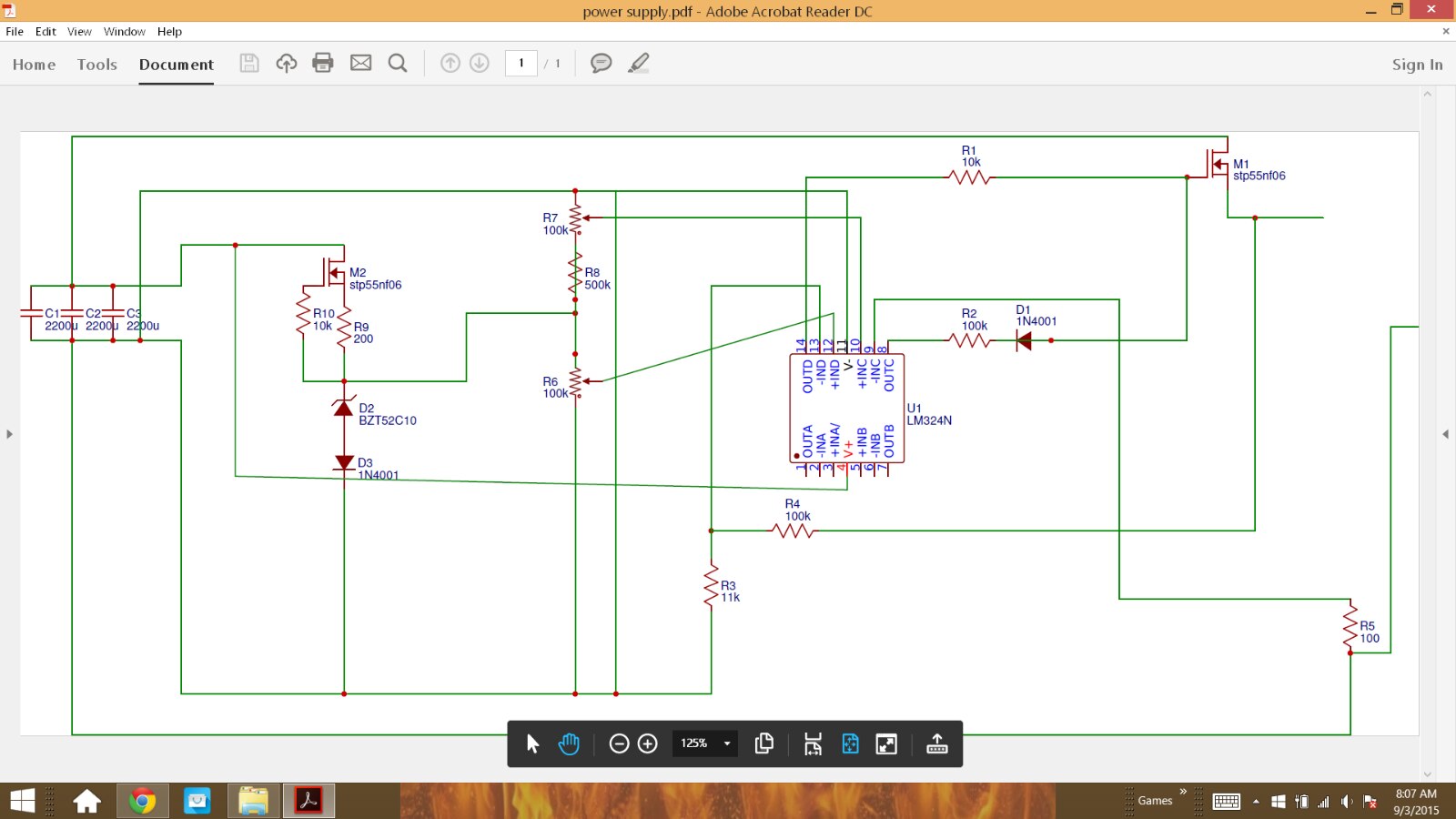Expand the right tools pane arrow
The image size is (1456, 819).
point(1445,434)
